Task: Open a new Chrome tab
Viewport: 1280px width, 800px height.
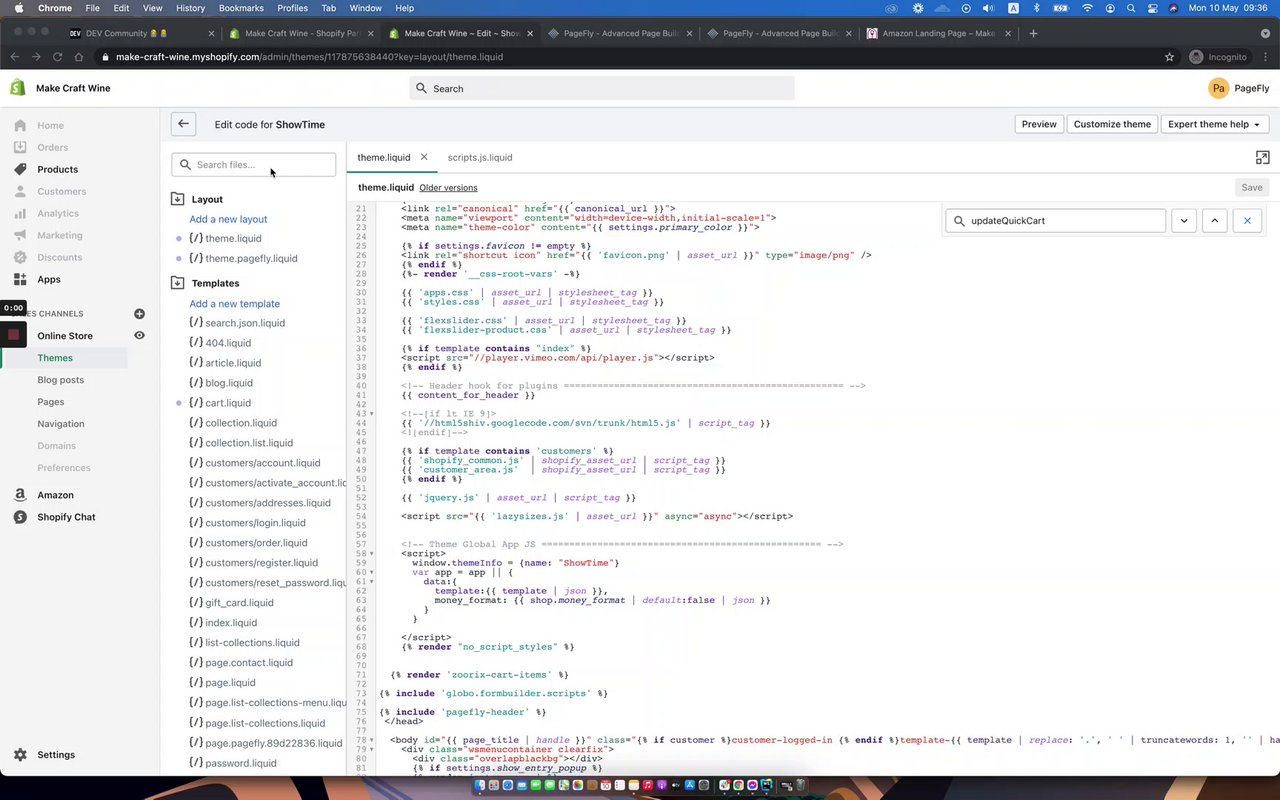Action: [1033, 33]
